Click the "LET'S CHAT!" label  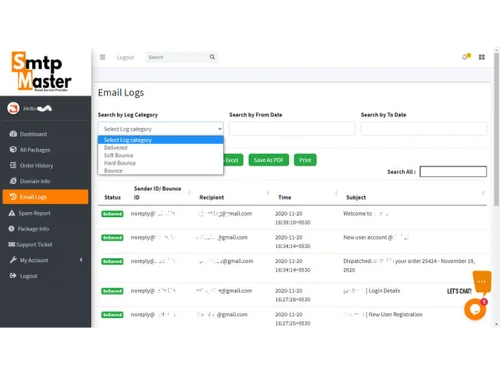459,291
